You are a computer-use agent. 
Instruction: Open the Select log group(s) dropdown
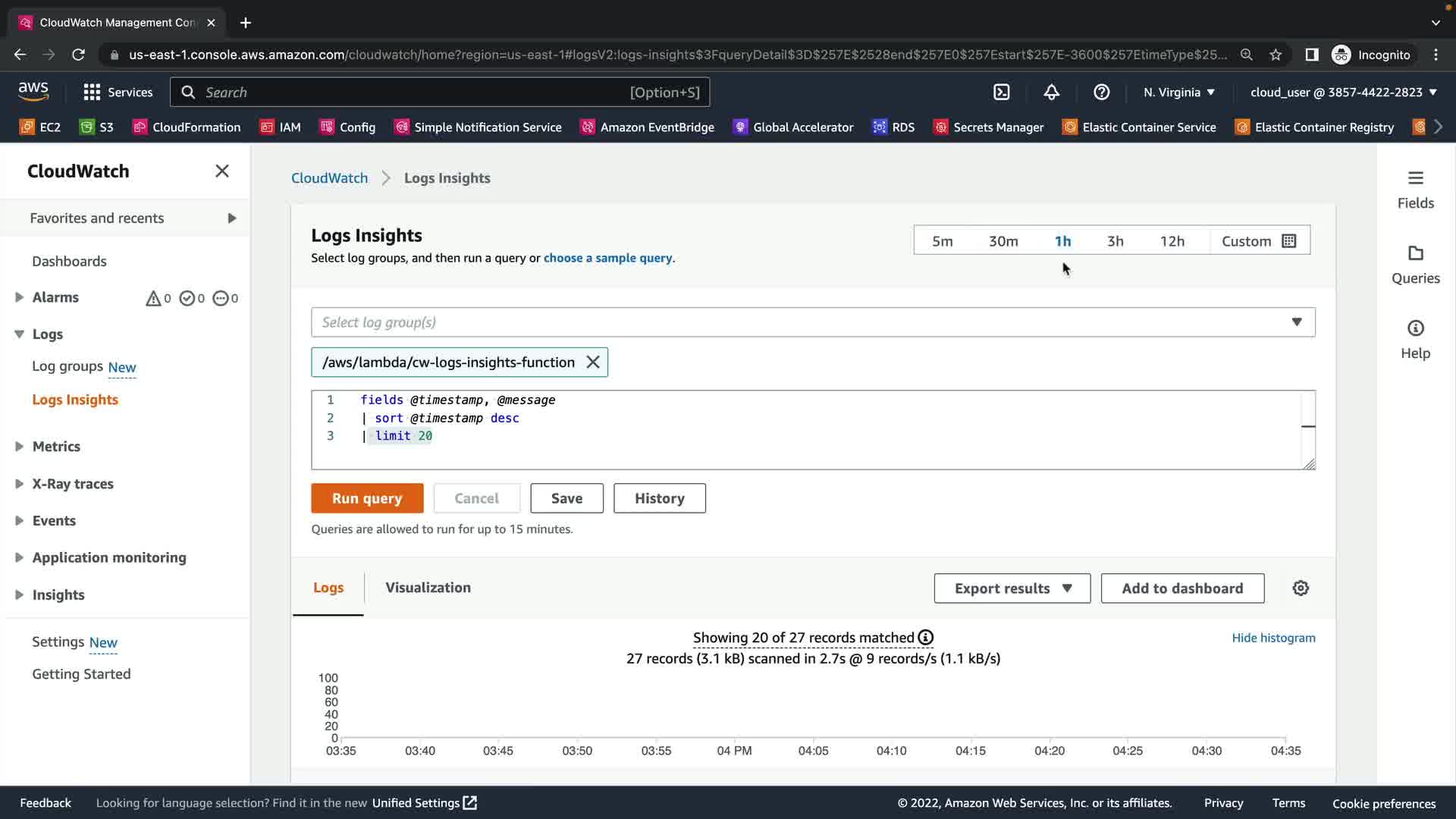click(812, 322)
